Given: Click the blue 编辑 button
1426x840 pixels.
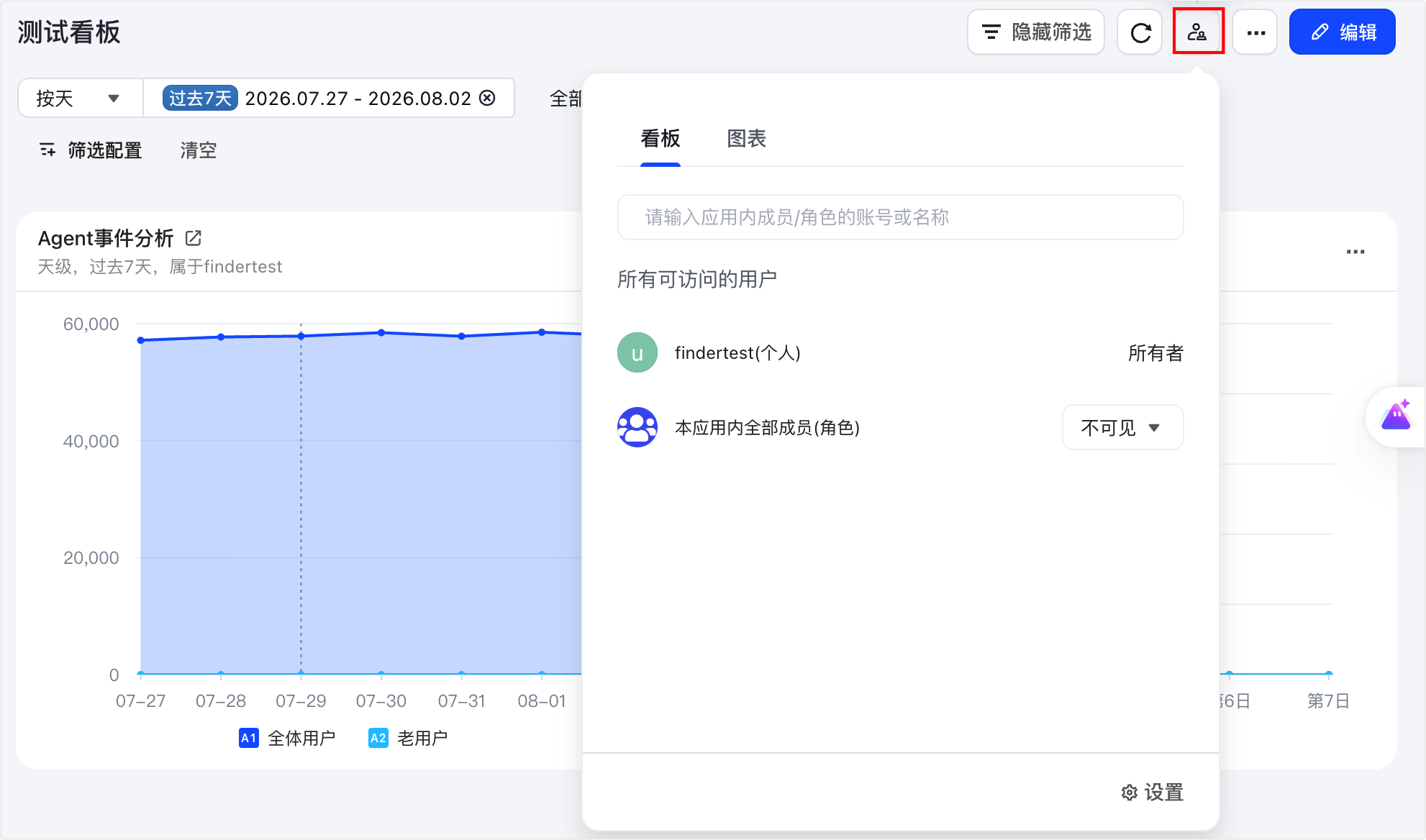Looking at the screenshot, I should [1342, 32].
